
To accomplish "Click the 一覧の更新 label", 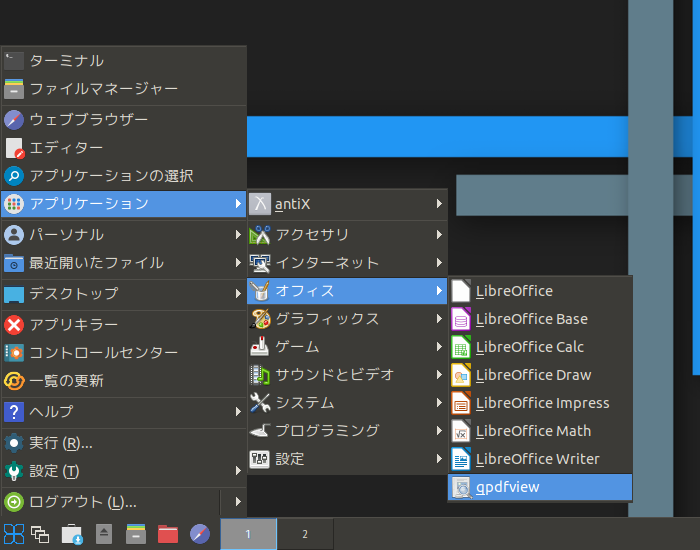I will coord(67,381).
